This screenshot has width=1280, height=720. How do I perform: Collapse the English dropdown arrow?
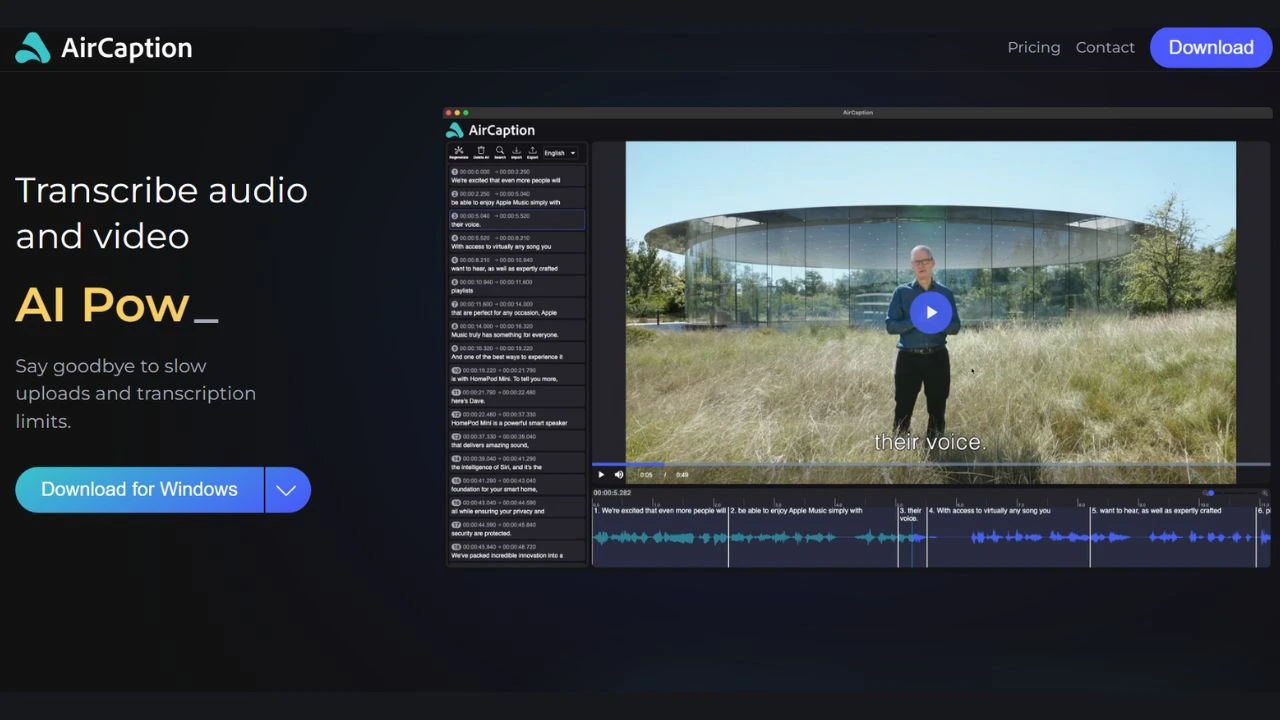click(x=572, y=152)
